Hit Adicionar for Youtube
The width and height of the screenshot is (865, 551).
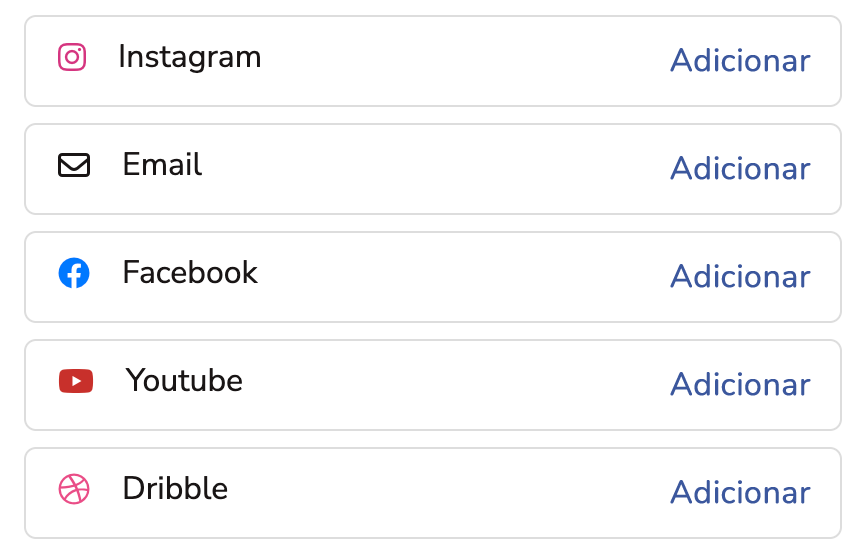(x=739, y=385)
